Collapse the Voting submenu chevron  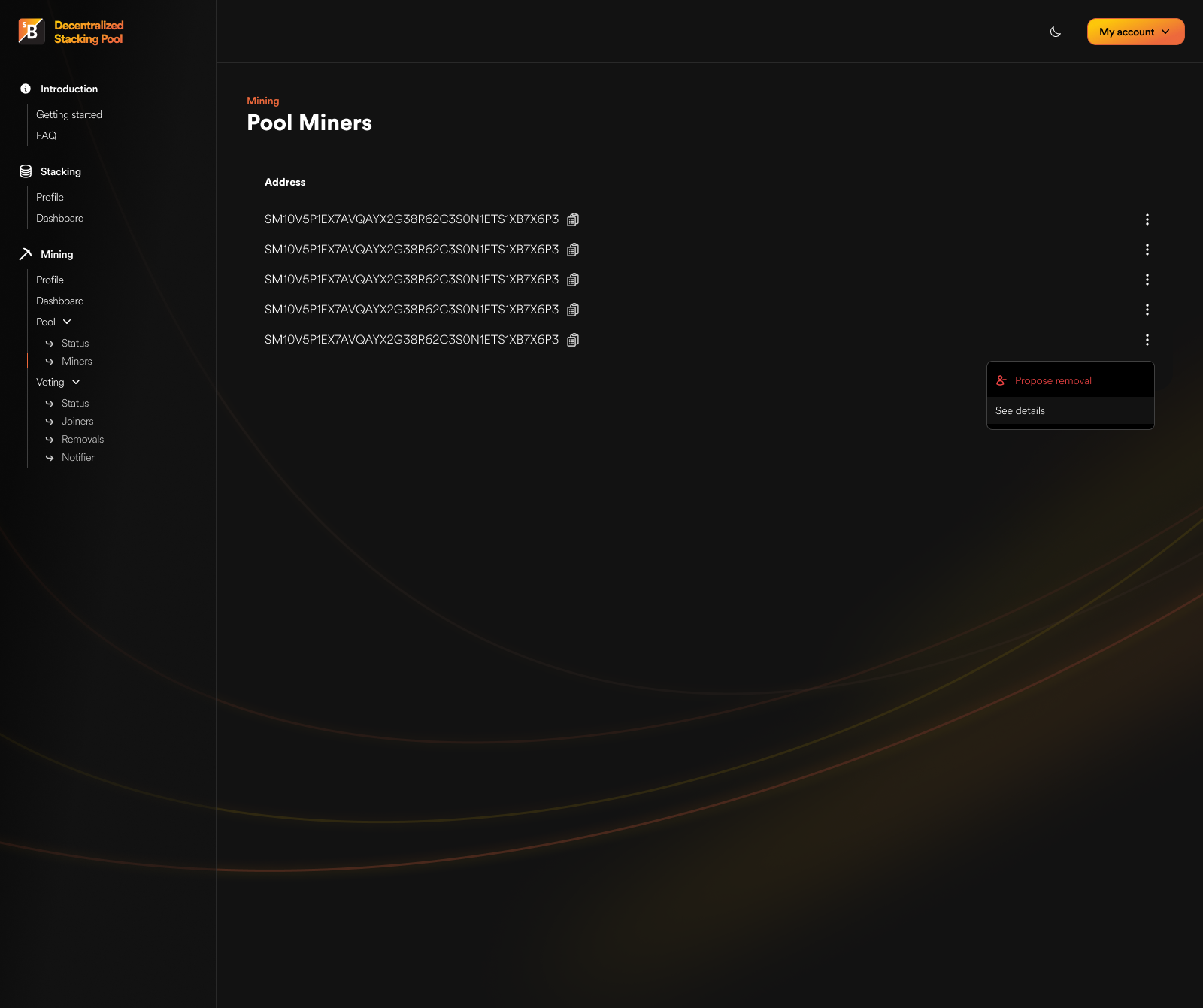tap(76, 382)
